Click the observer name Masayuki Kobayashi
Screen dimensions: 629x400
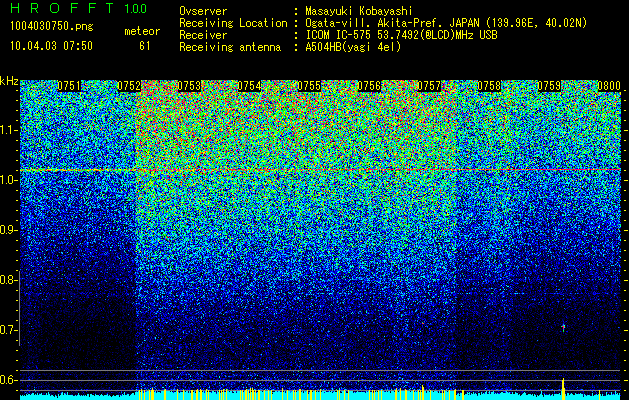[x=359, y=11]
